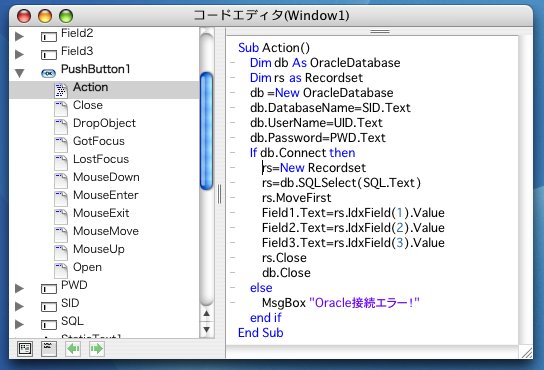Click the GotFocus event document icon
Screen dimensions: 544x370
coord(61,144)
